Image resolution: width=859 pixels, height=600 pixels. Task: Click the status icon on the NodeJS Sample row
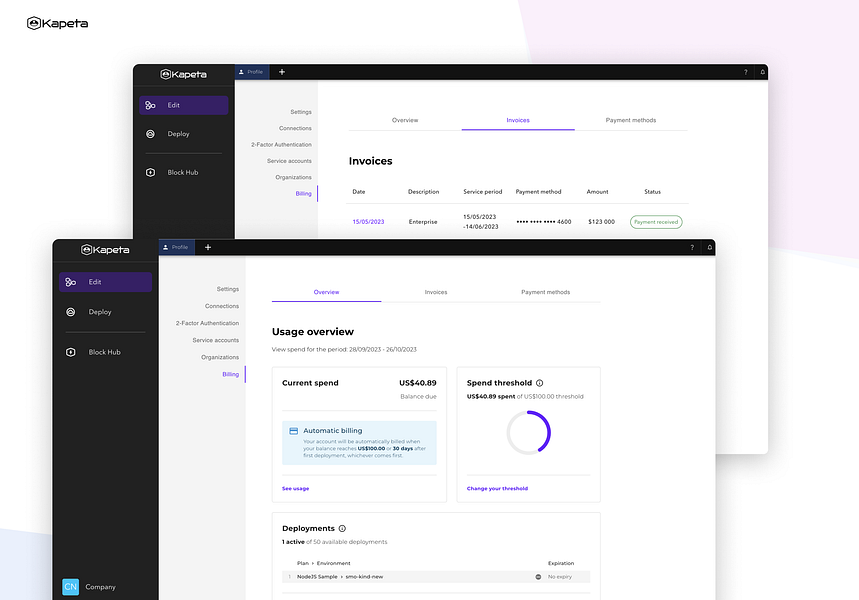click(538, 576)
